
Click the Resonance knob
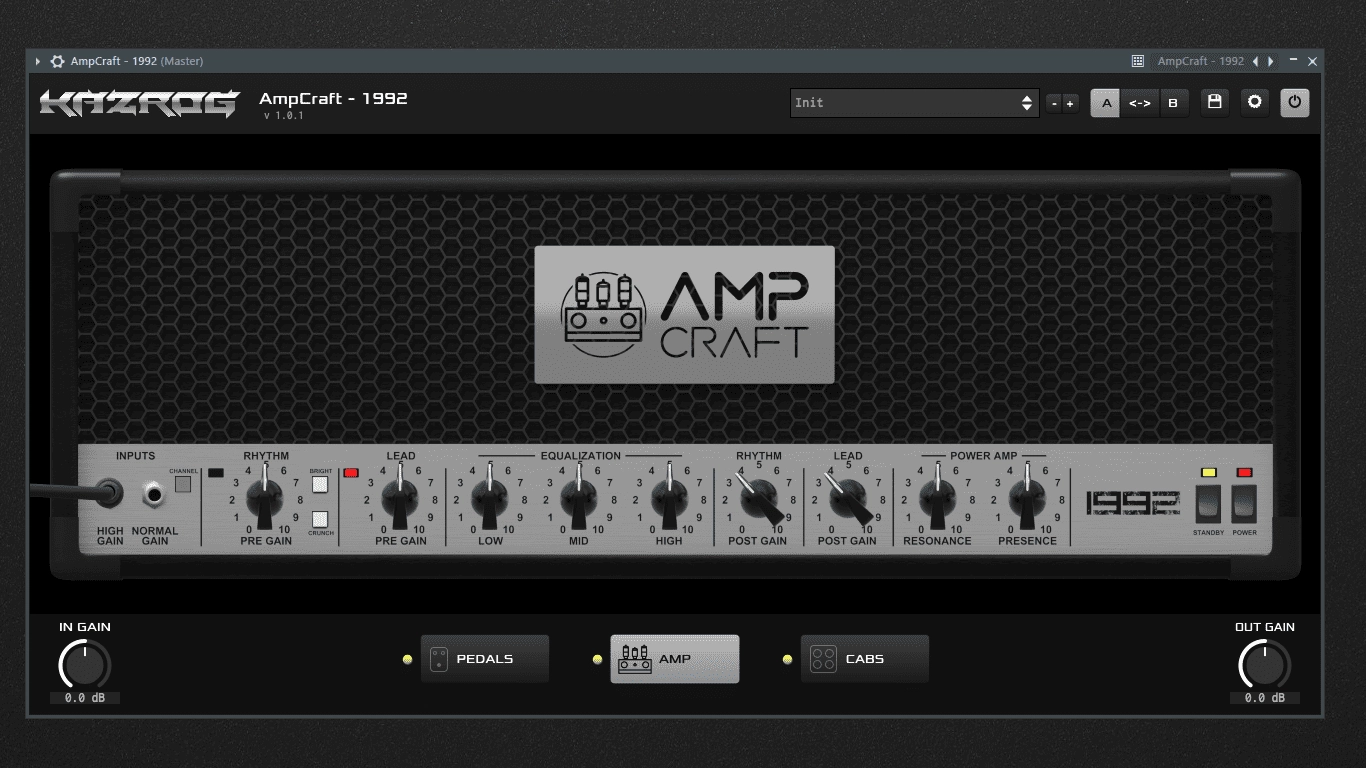coord(937,498)
